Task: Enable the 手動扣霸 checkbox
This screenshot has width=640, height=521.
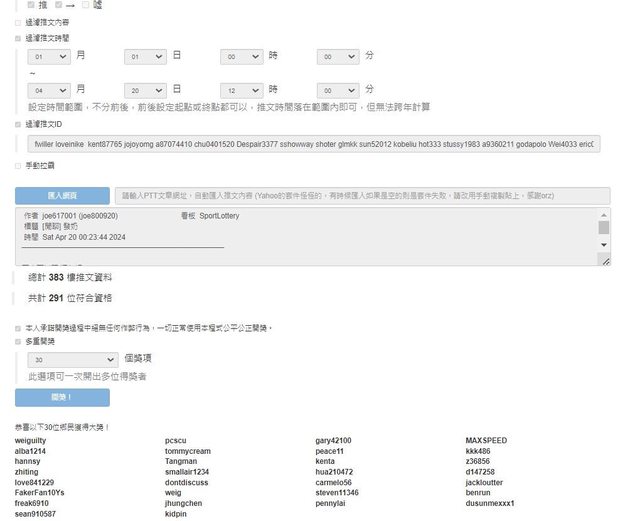Action: coord(18,165)
